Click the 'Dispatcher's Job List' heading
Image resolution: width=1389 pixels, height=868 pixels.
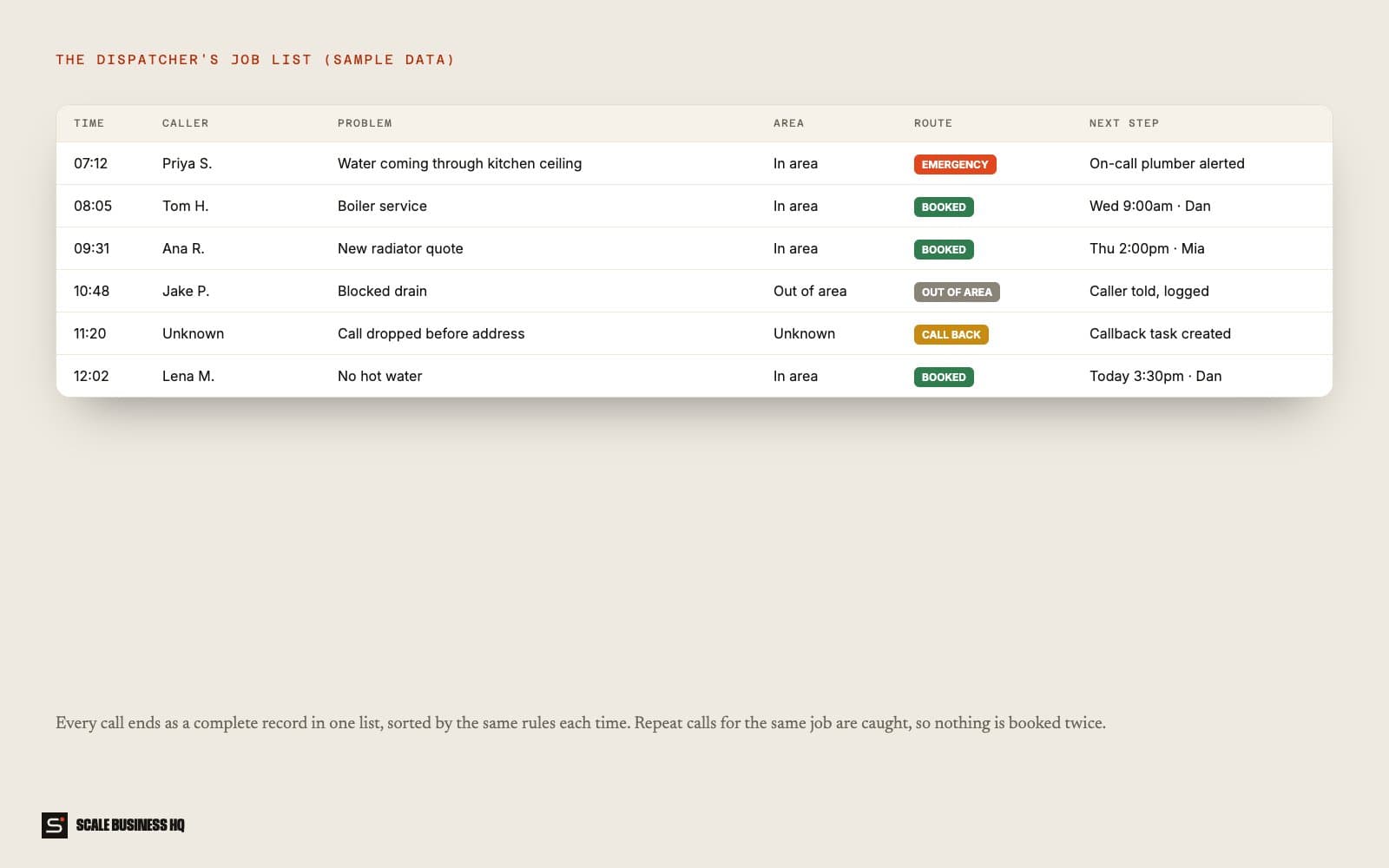[x=254, y=60]
